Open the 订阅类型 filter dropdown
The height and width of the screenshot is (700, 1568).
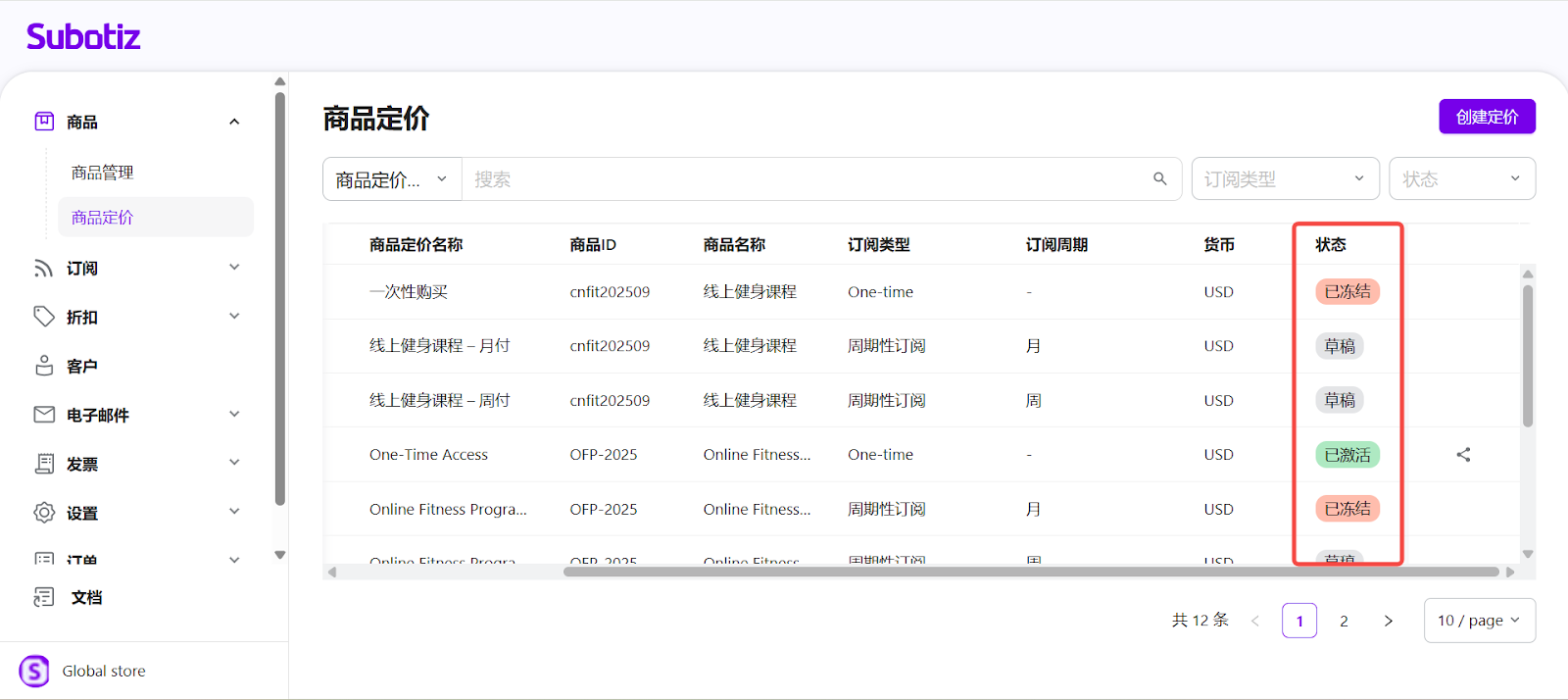(1284, 179)
